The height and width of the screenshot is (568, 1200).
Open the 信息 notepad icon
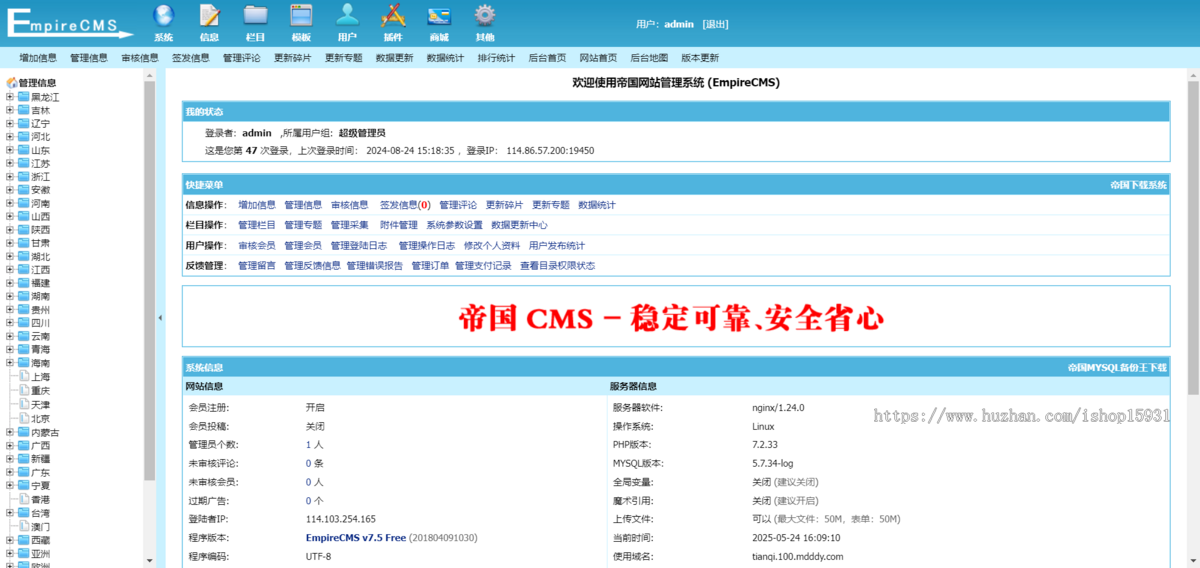(209, 15)
